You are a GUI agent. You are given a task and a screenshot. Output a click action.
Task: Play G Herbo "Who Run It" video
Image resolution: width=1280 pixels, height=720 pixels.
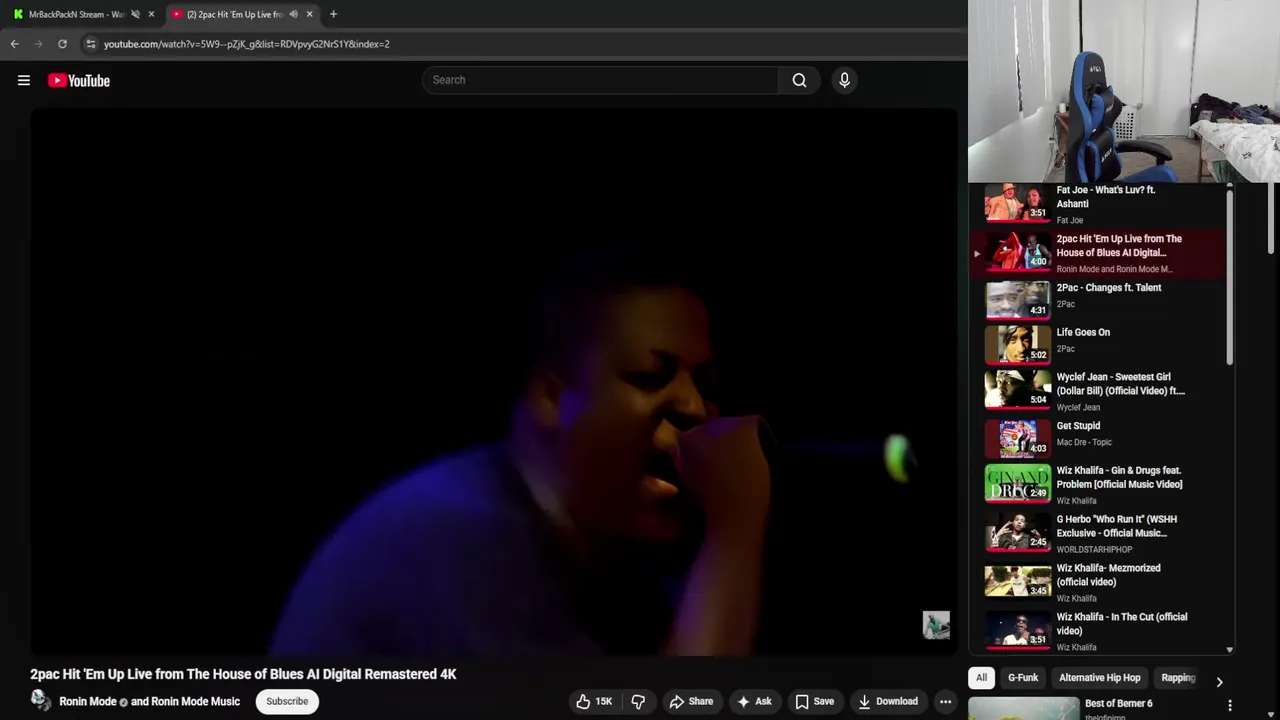point(1097,533)
